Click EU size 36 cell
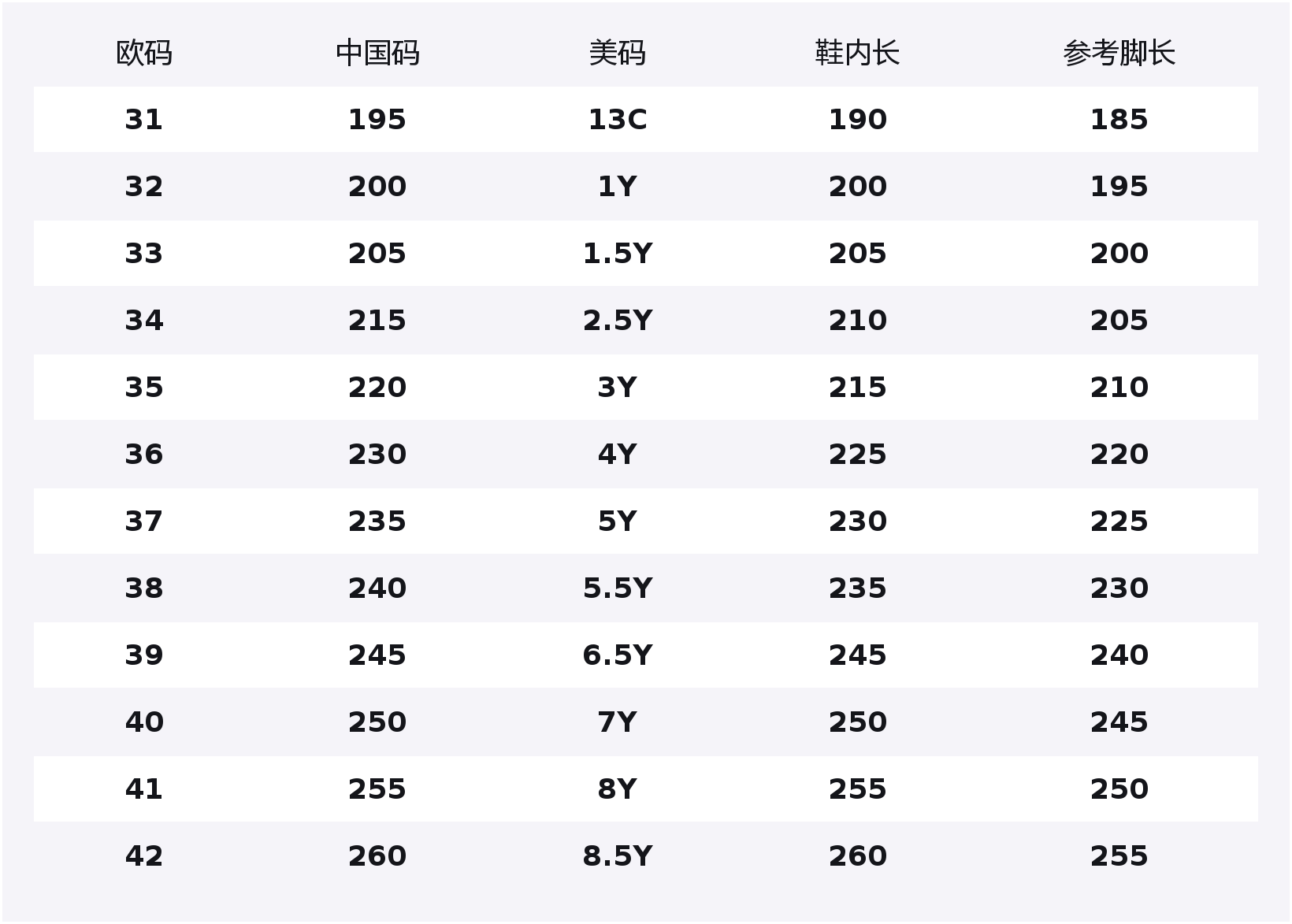The height and width of the screenshot is (924, 1292). coord(144,455)
